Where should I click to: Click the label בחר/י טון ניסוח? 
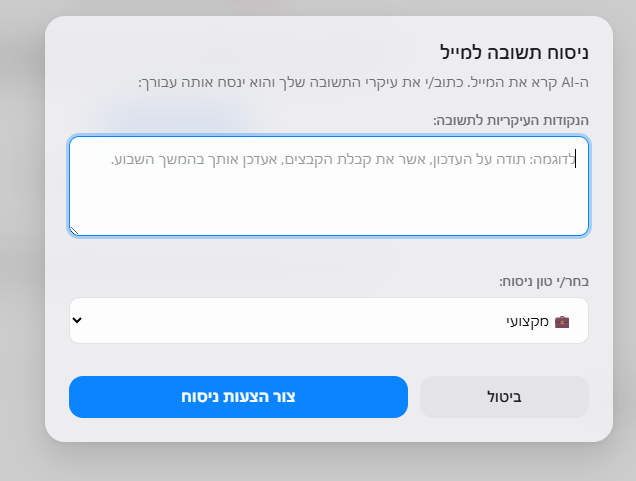[544, 281]
